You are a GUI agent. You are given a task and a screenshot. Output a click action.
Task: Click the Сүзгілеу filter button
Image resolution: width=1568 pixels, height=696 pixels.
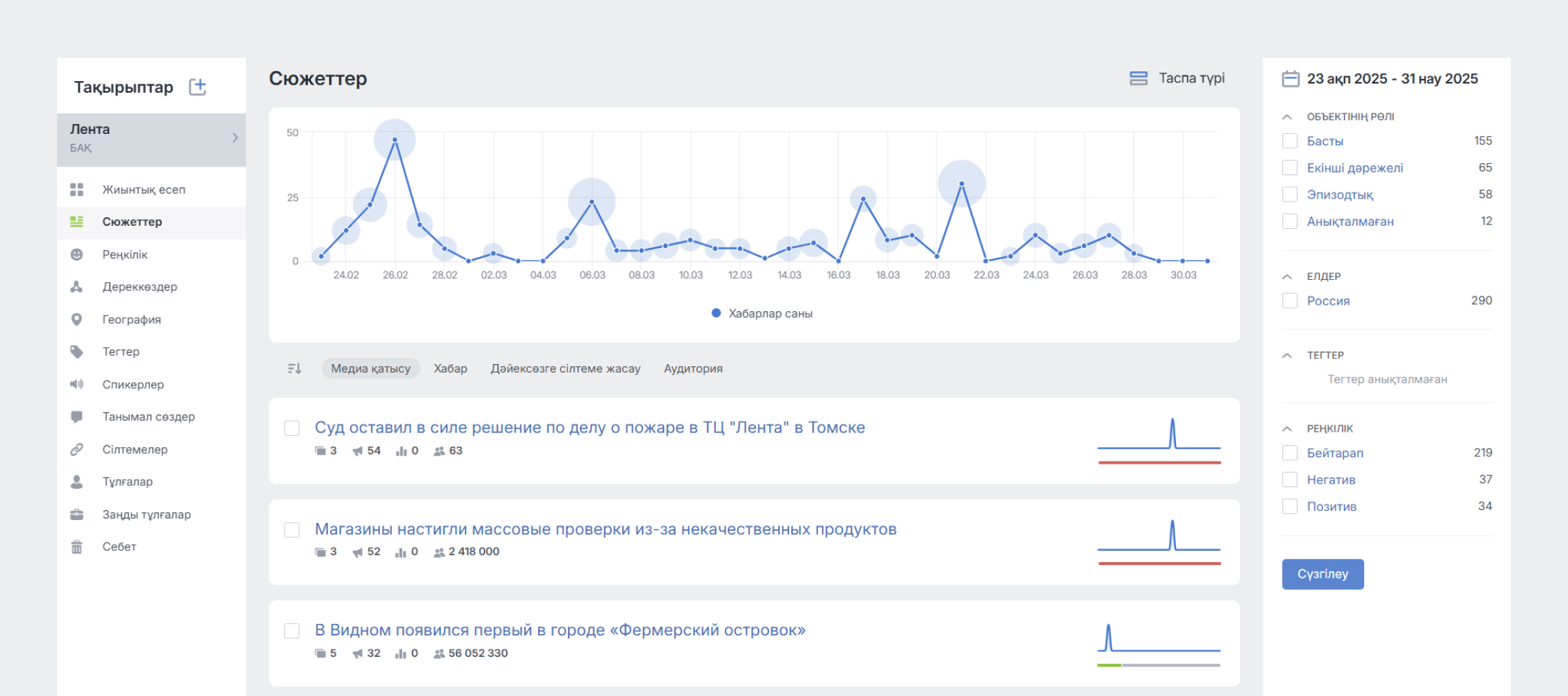1323,574
